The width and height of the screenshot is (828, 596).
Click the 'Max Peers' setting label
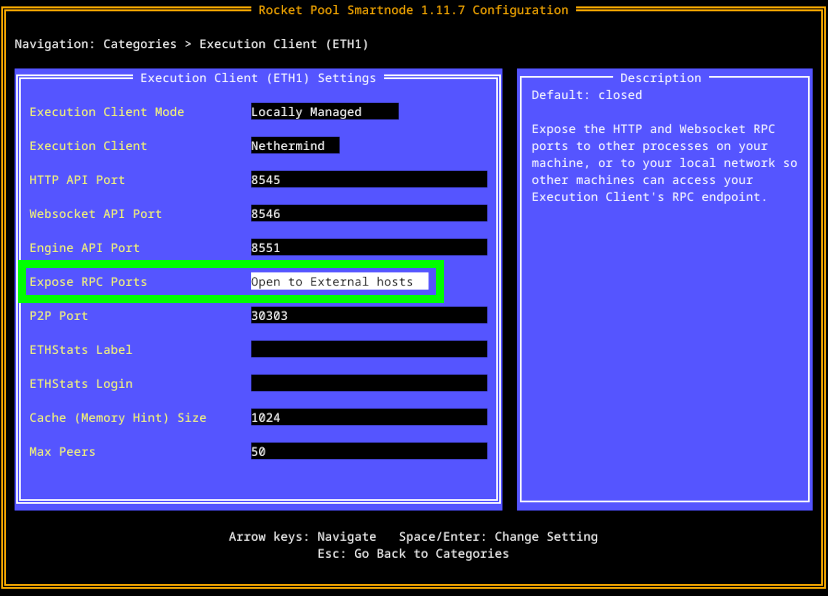click(62, 452)
